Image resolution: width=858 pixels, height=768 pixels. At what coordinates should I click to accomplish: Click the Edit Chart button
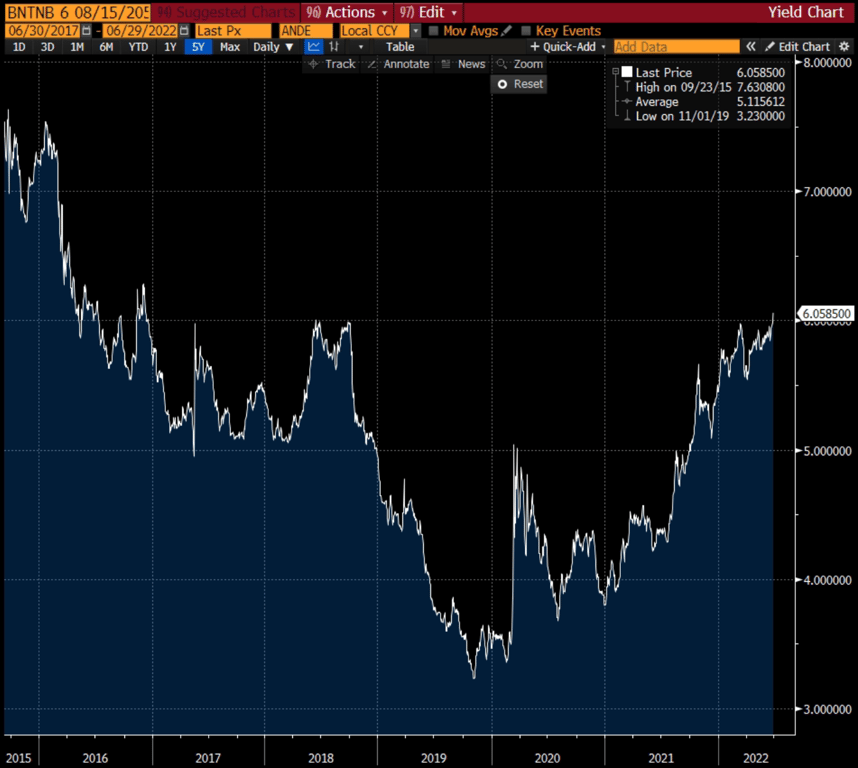click(x=798, y=47)
